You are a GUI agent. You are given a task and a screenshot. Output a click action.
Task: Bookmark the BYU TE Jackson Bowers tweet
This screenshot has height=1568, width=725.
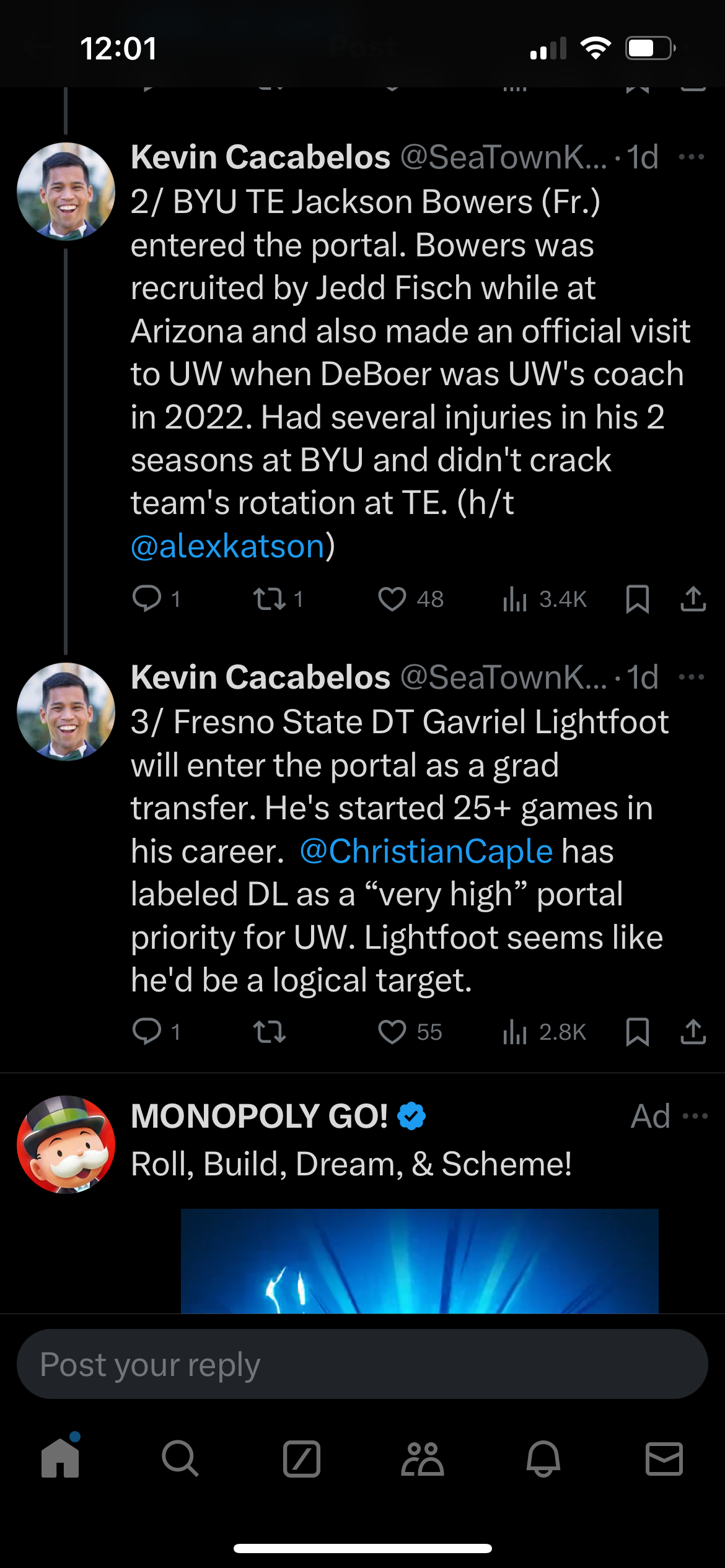point(637,599)
